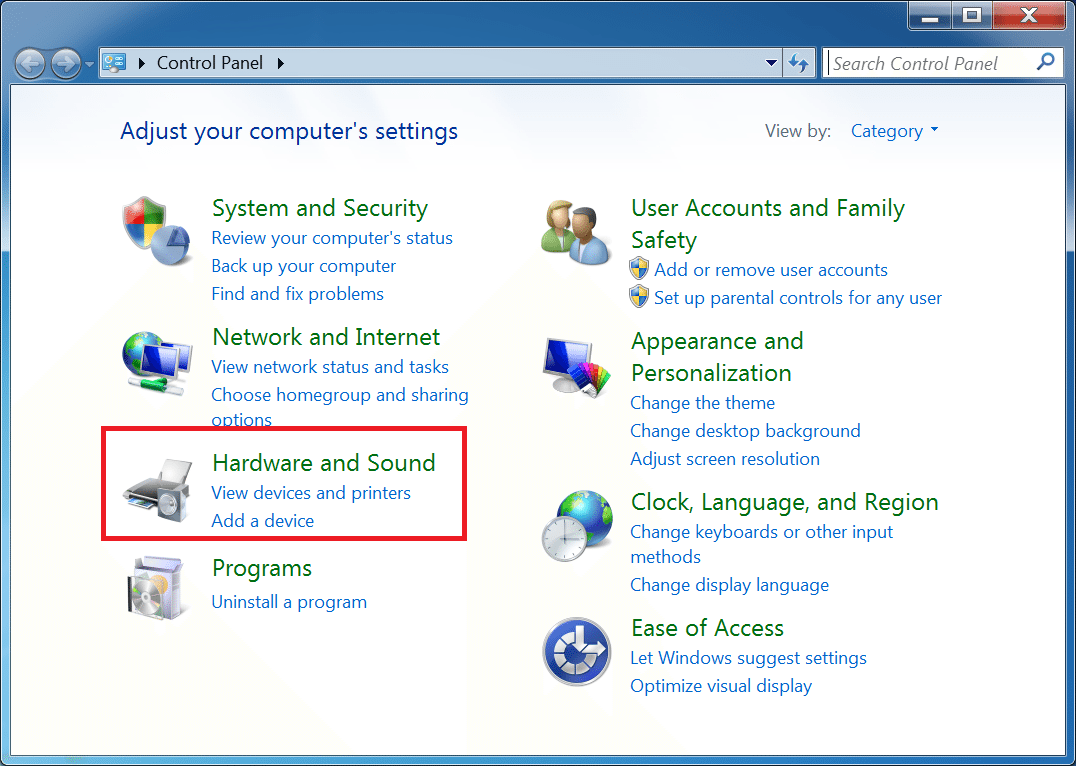Open Hardware and Sound category heading
This screenshot has width=1076, height=766.
(x=324, y=463)
